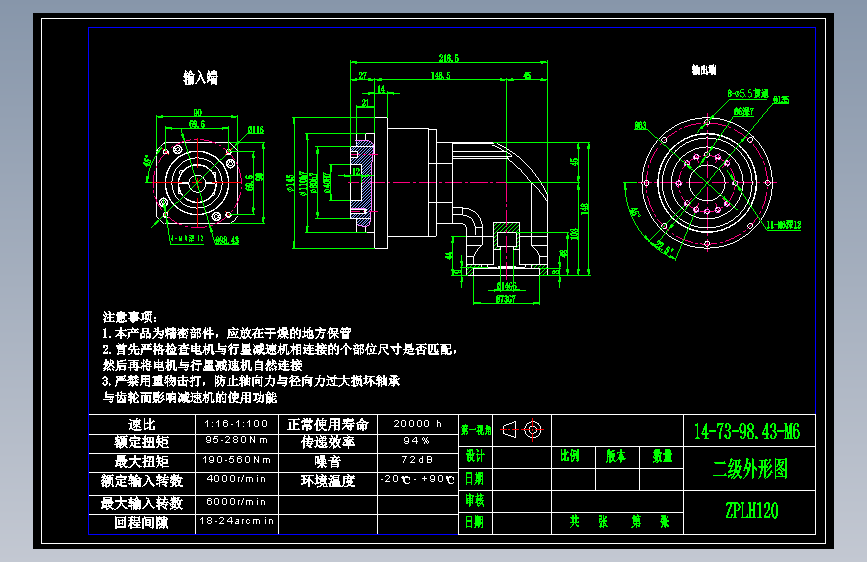The width and height of the screenshot is (867, 562).
Task: Select the 审核 title block cell
Action: tap(475, 501)
